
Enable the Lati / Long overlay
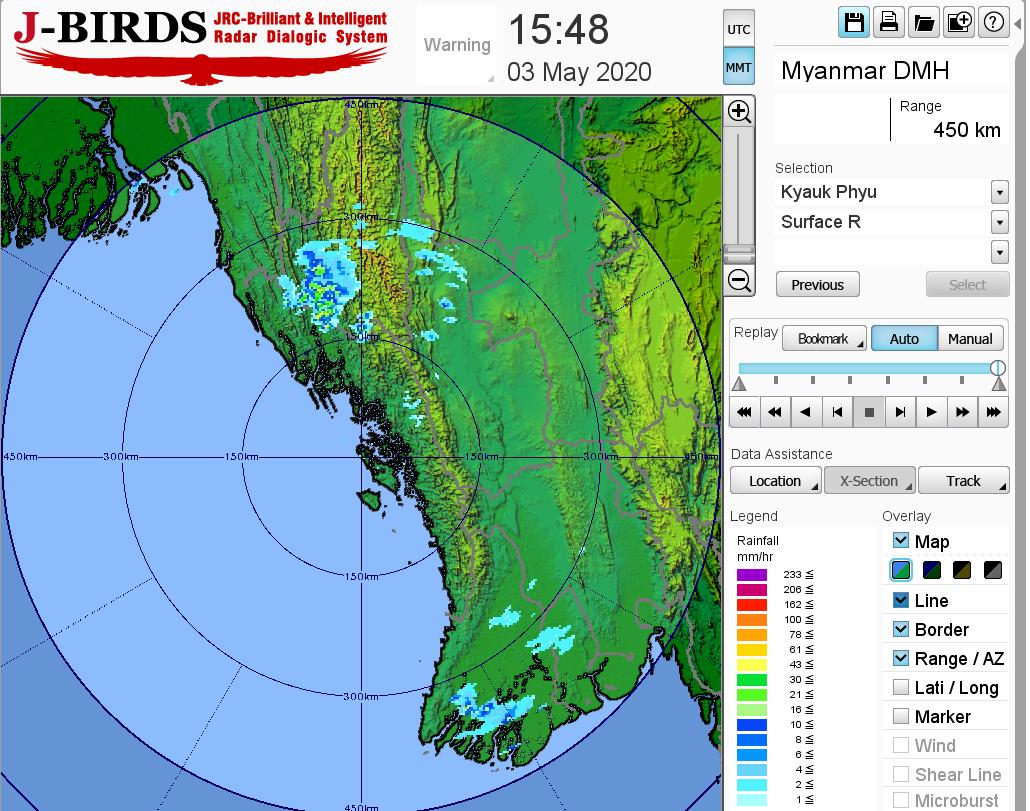coord(901,687)
